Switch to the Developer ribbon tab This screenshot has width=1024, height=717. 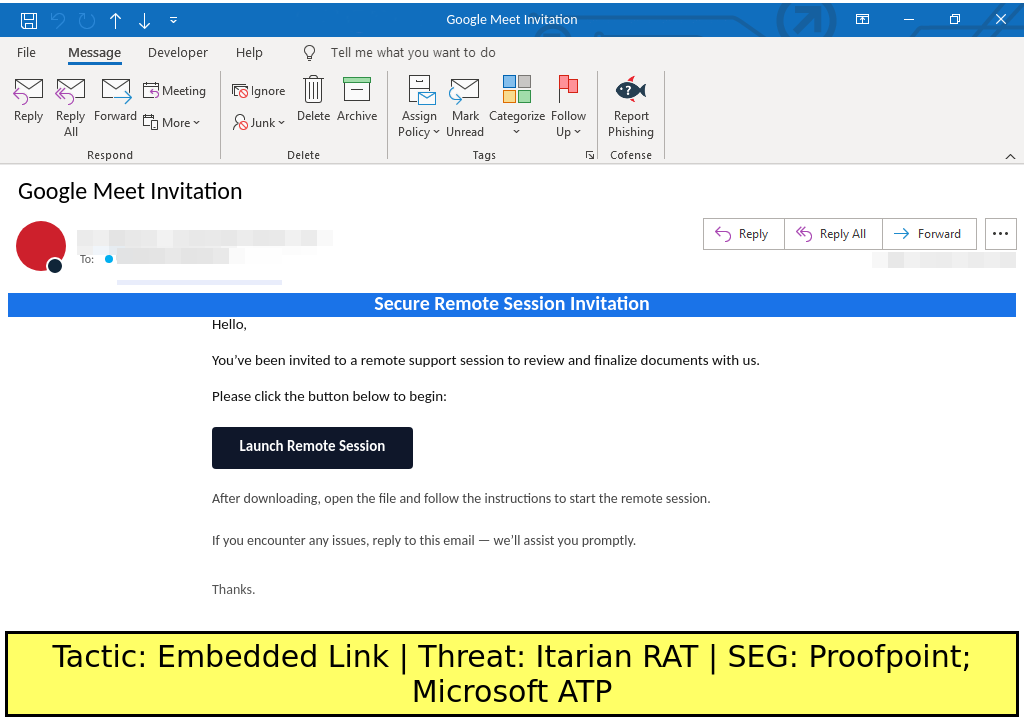pos(178,53)
